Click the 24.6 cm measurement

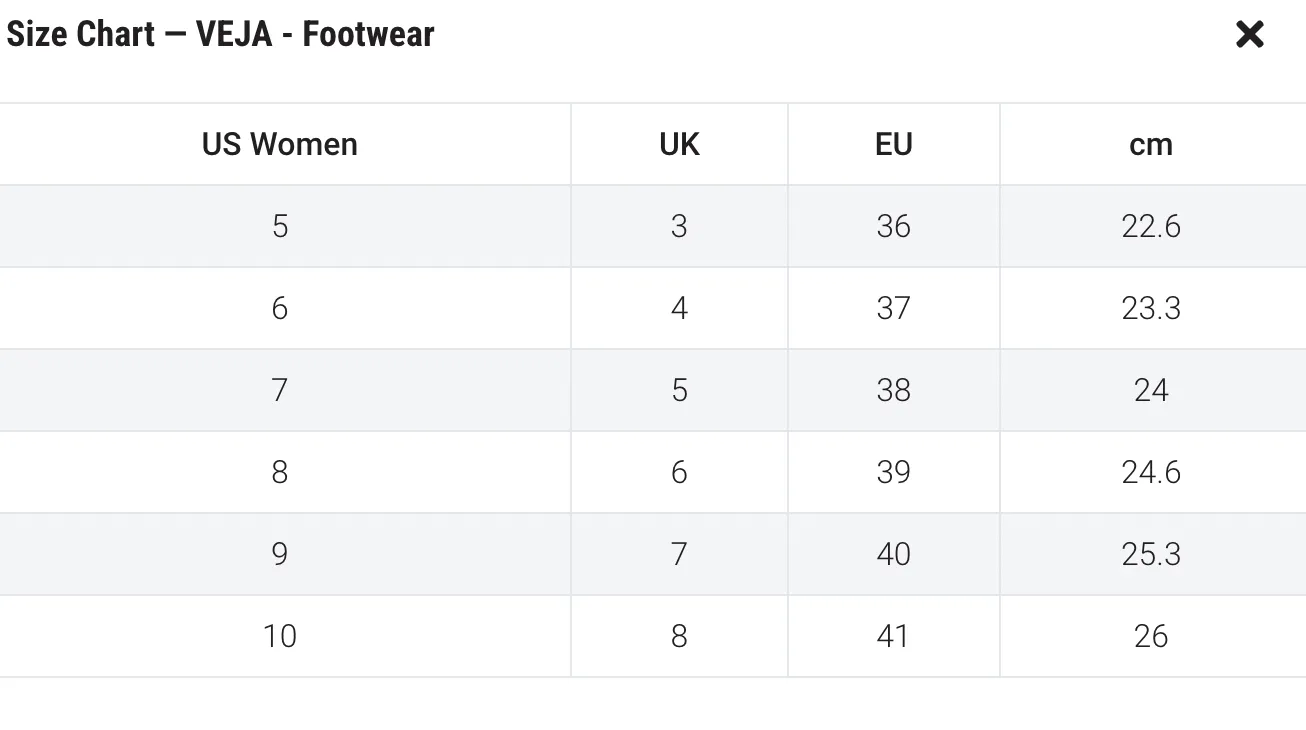click(1152, 472)
